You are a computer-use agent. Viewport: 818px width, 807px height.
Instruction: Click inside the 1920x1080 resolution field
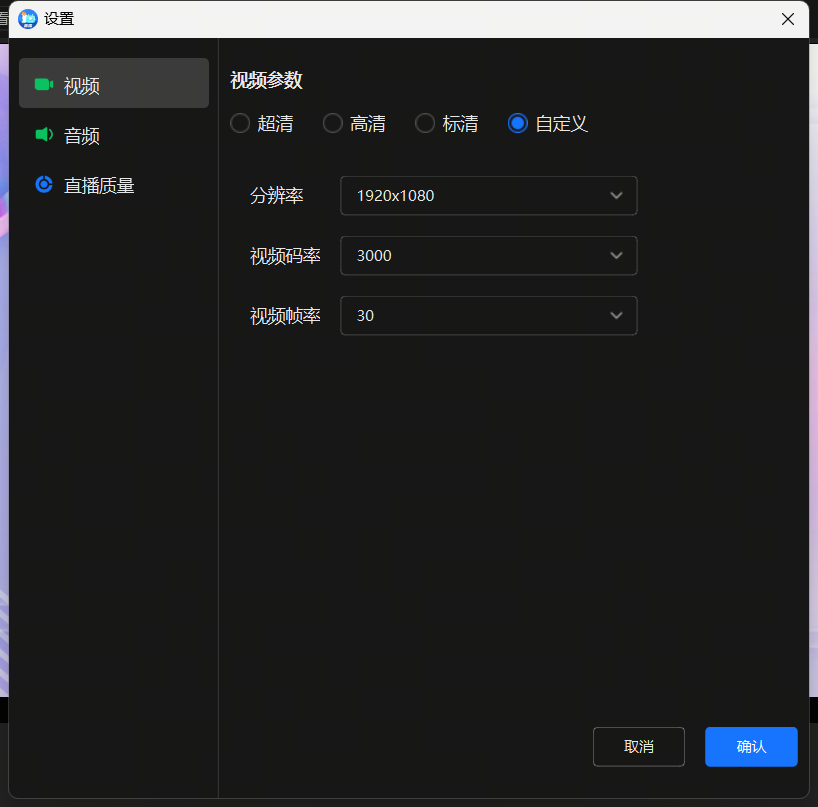tap(450, 195)
